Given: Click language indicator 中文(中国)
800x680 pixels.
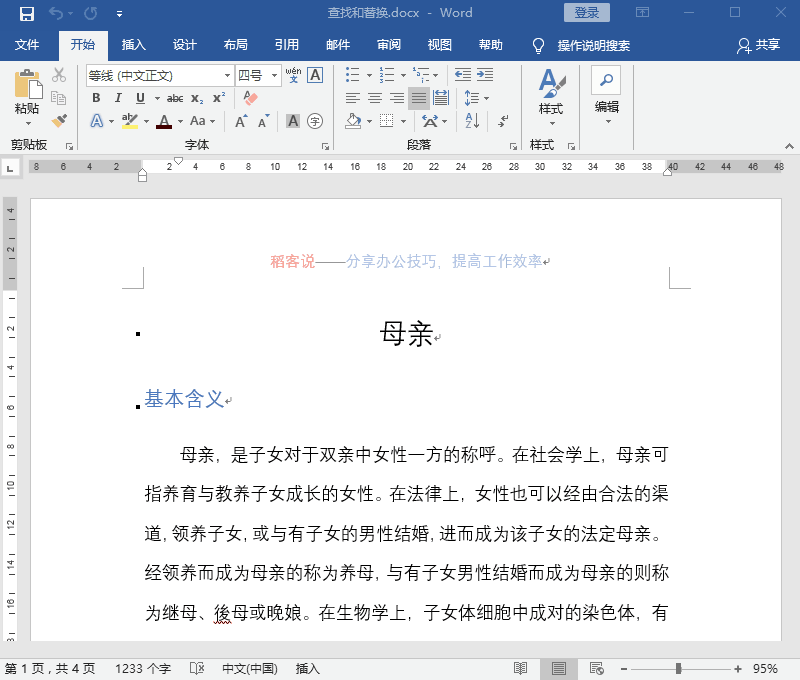Looking at the screenshot, I should (250, 669).
